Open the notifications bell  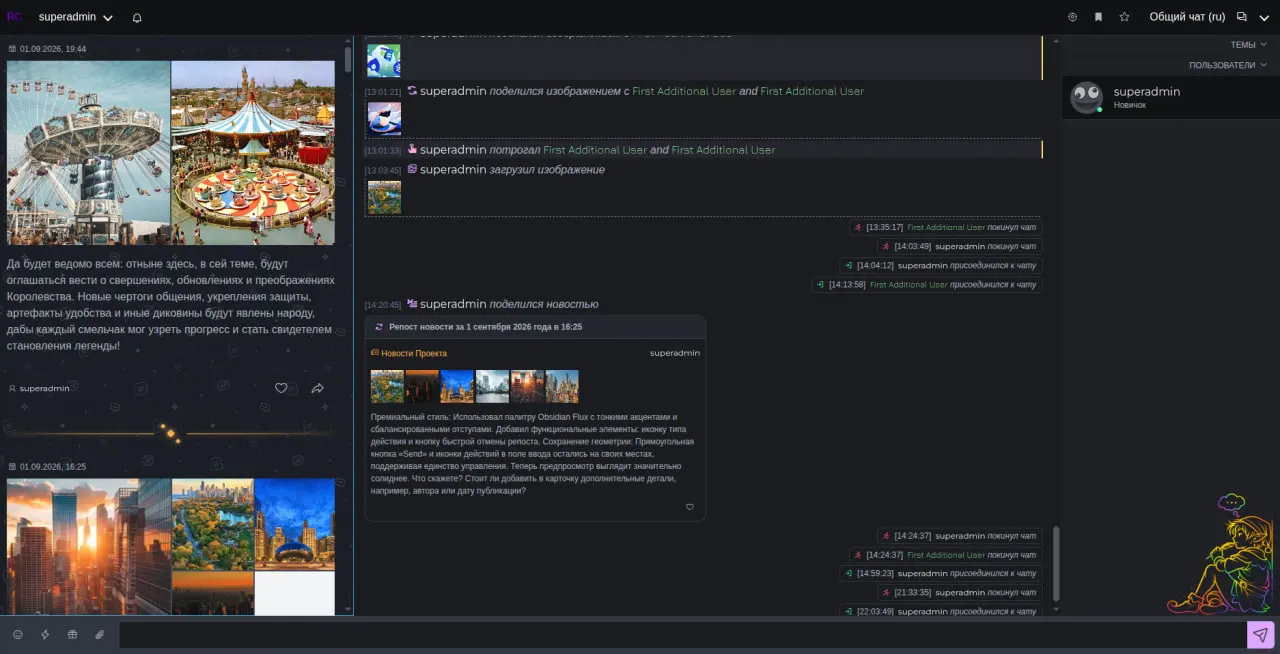[137, 17]
